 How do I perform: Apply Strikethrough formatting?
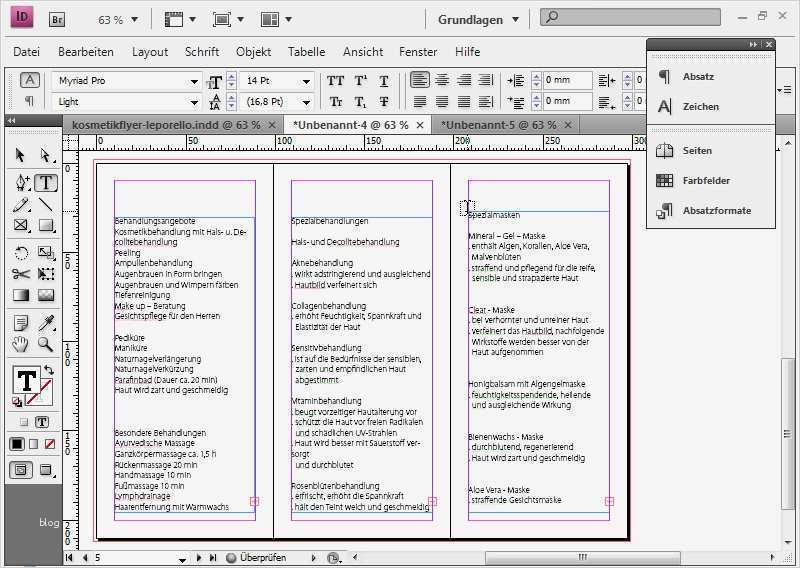coord(384,102)
